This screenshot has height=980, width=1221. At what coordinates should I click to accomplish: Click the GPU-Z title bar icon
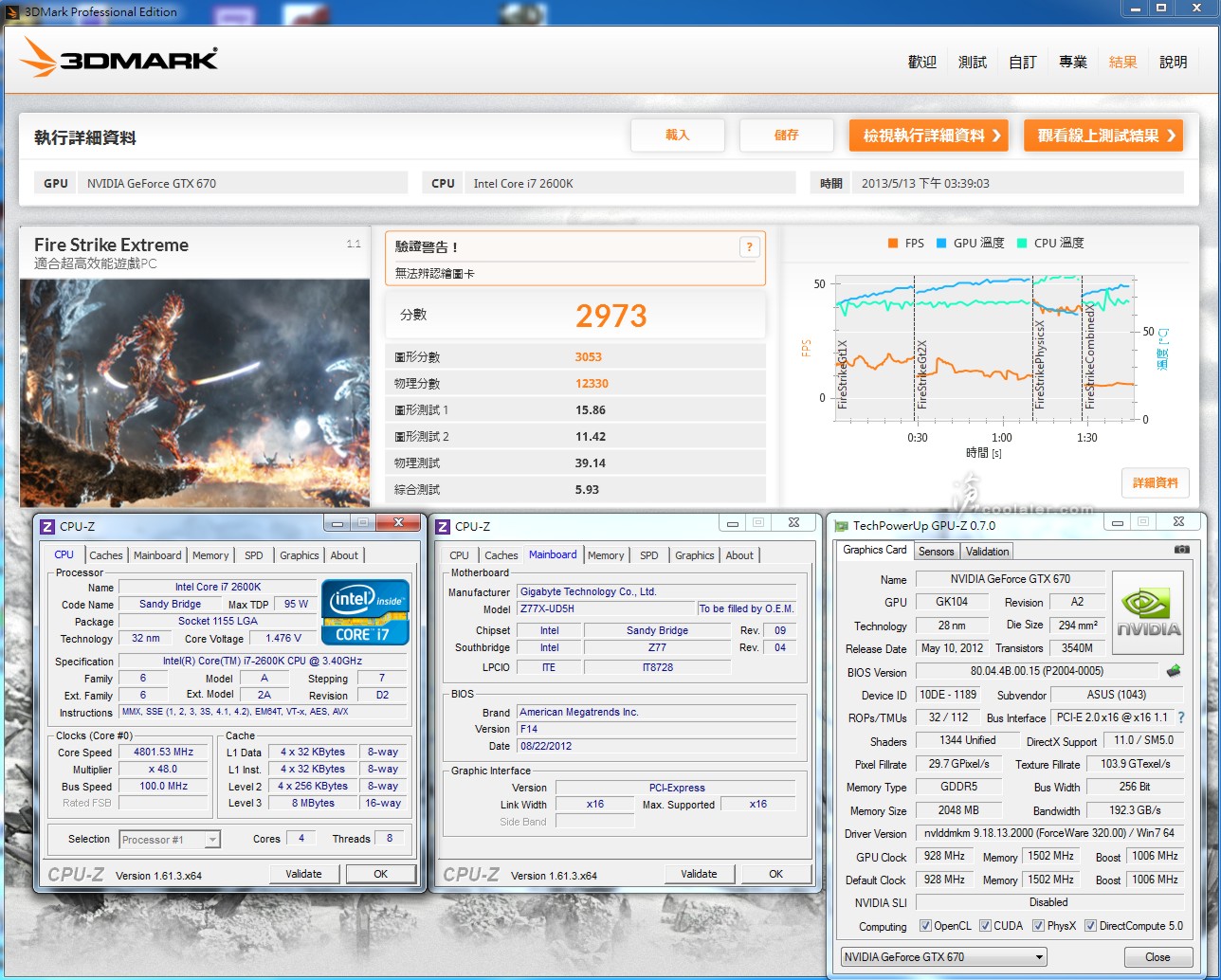click(841, 526)
